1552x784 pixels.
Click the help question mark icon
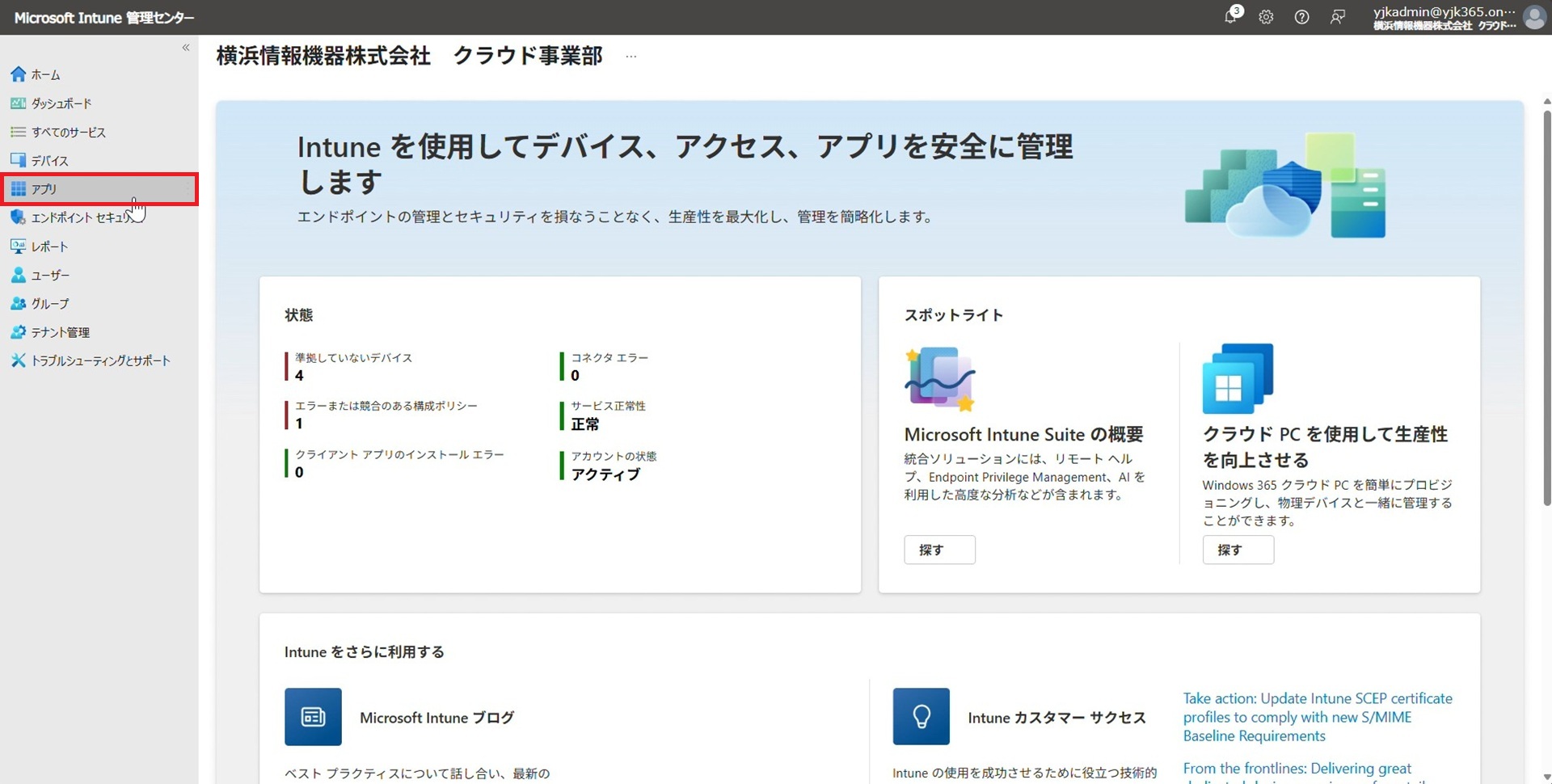click(x=1301, y=17)
